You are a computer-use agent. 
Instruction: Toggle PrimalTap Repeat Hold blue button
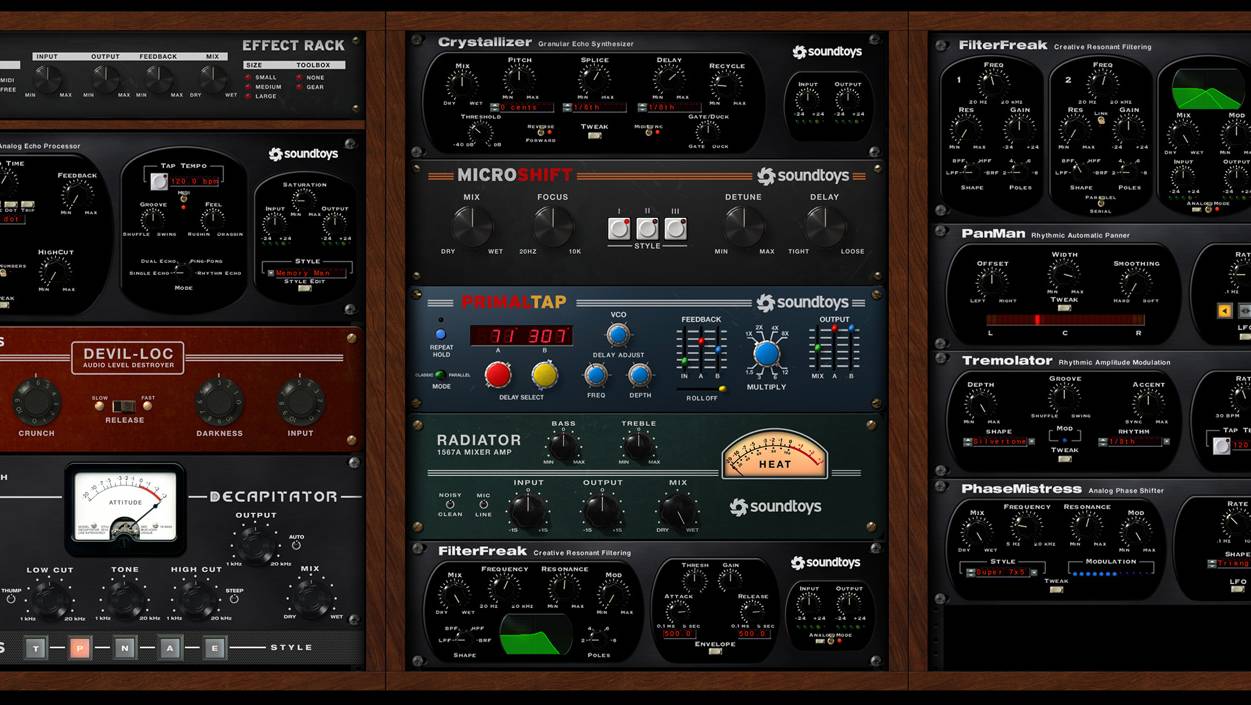(441, 334)
